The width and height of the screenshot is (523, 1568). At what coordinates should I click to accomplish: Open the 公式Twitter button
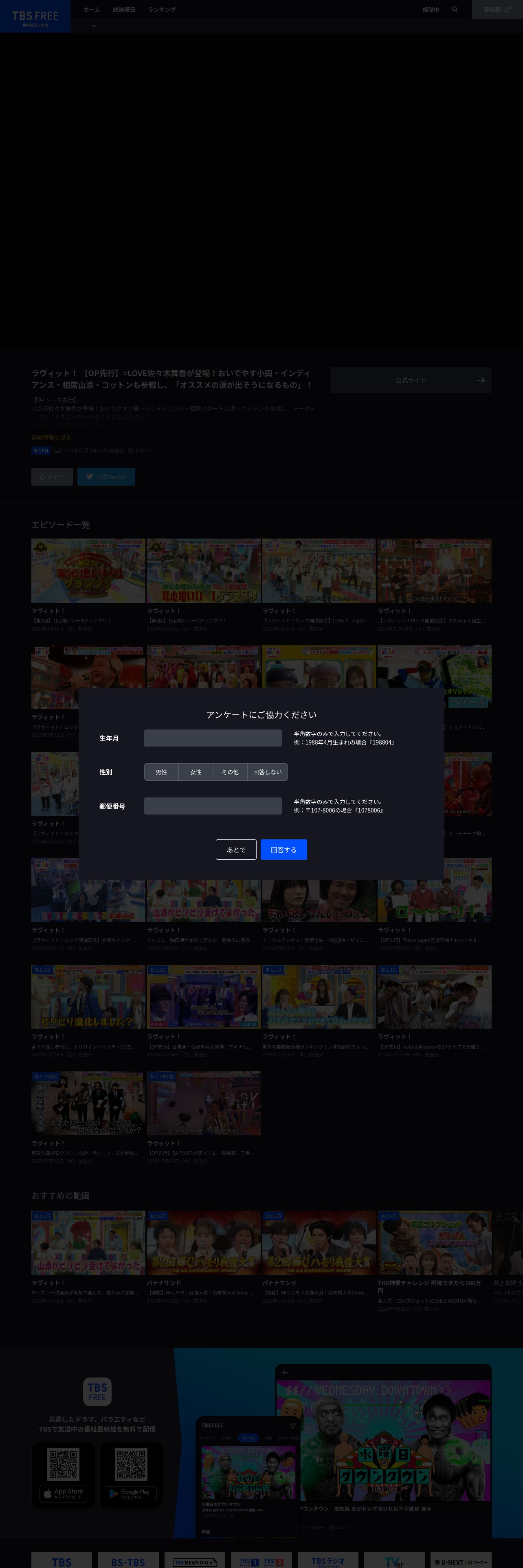point(106,477)
